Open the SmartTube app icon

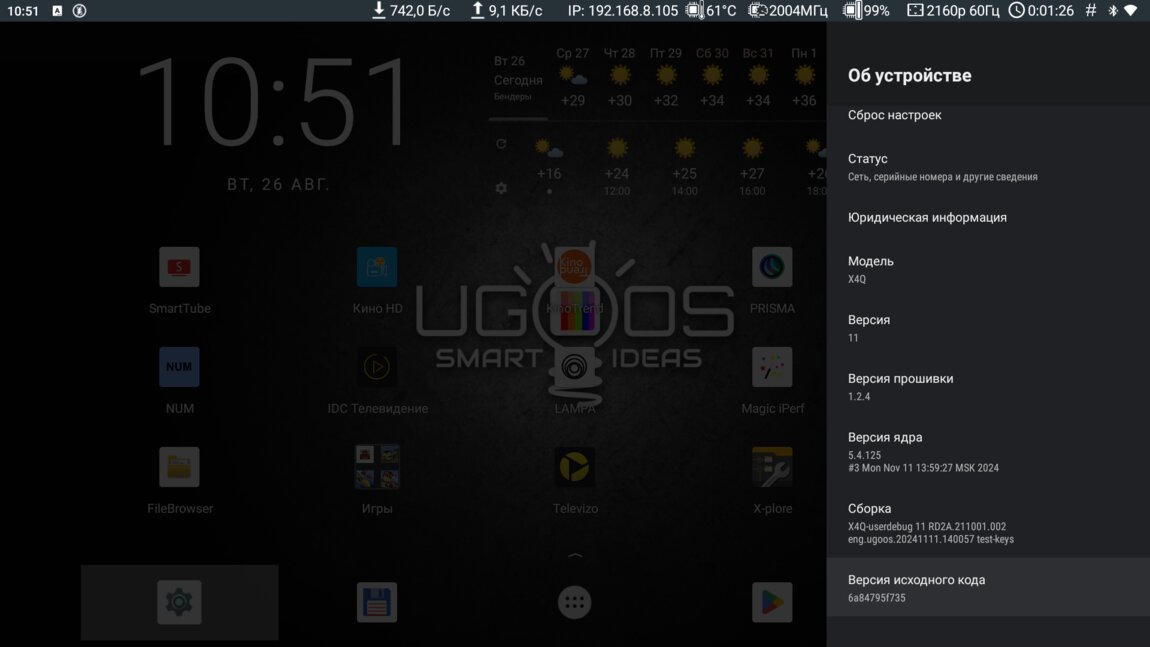tap(179, 268)
